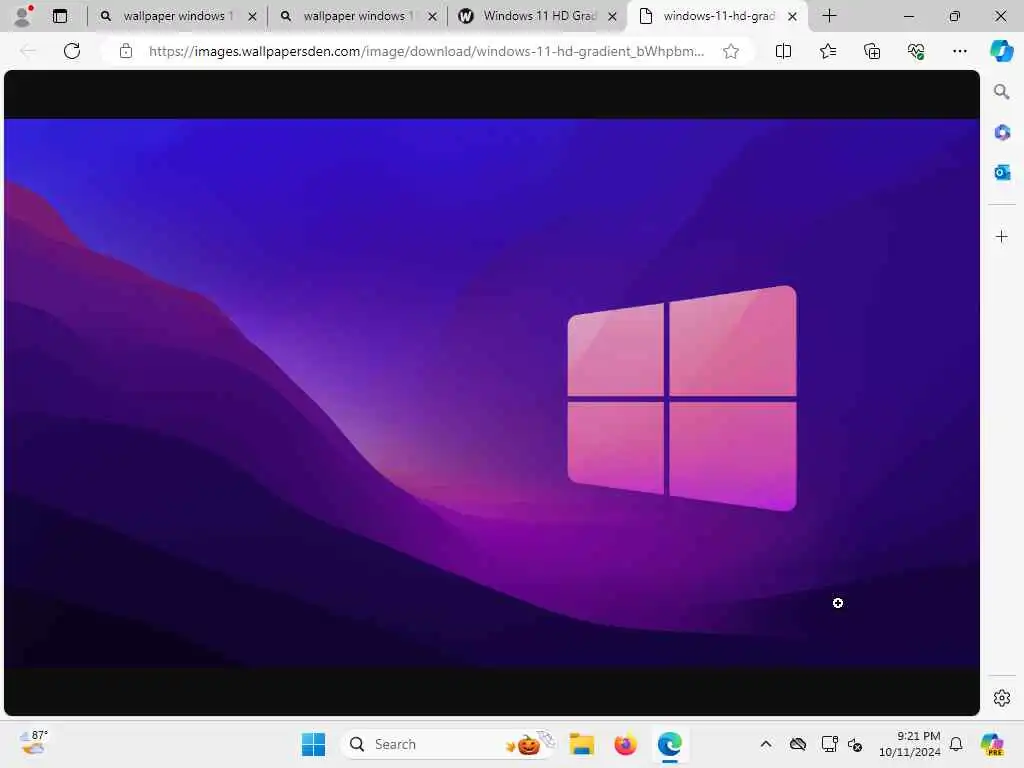Open split screen view icon
Screen dimensions: 1024x768
point(783,51)
